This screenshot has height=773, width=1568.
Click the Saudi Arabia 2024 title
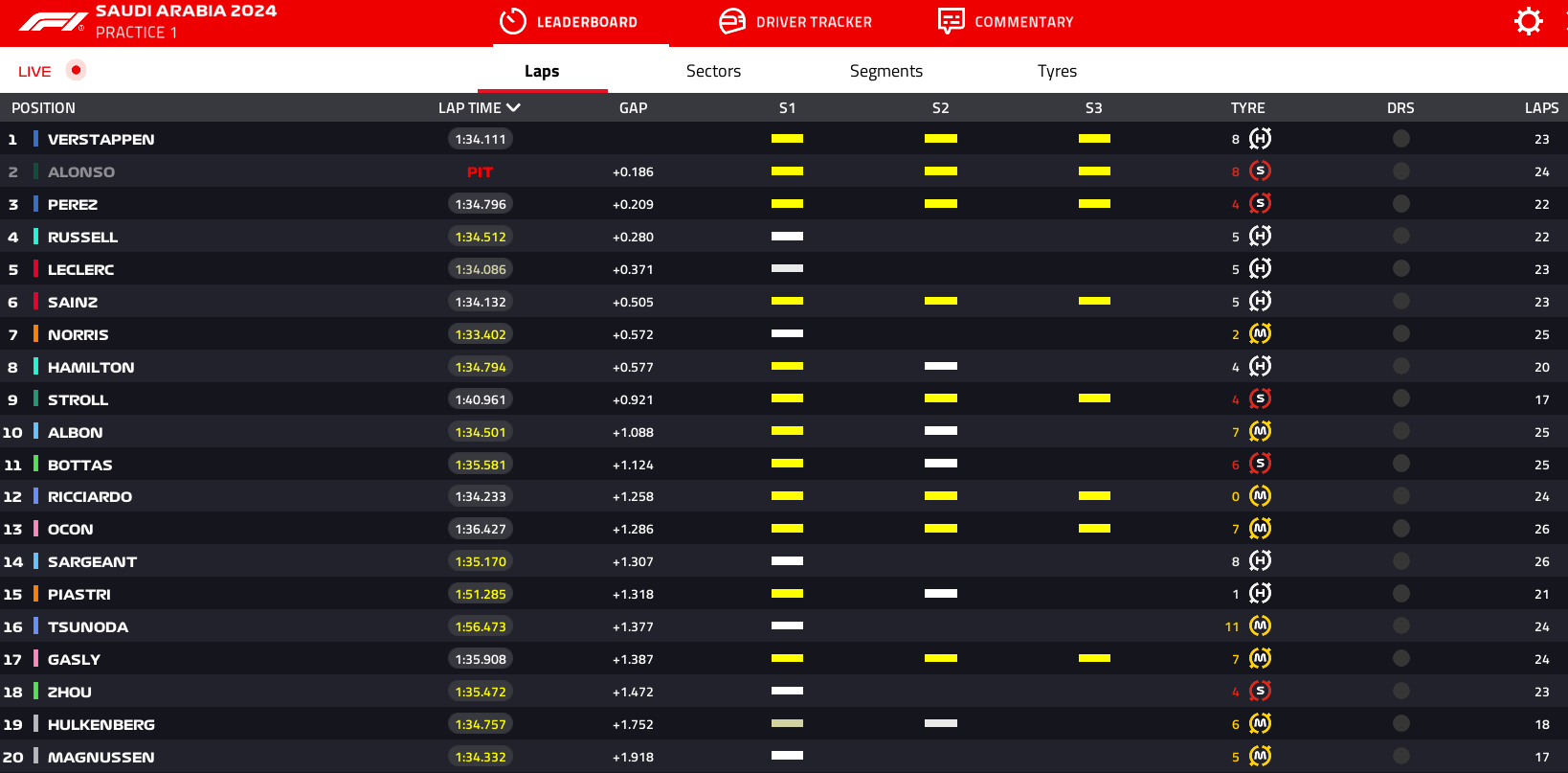pos(186,11)
